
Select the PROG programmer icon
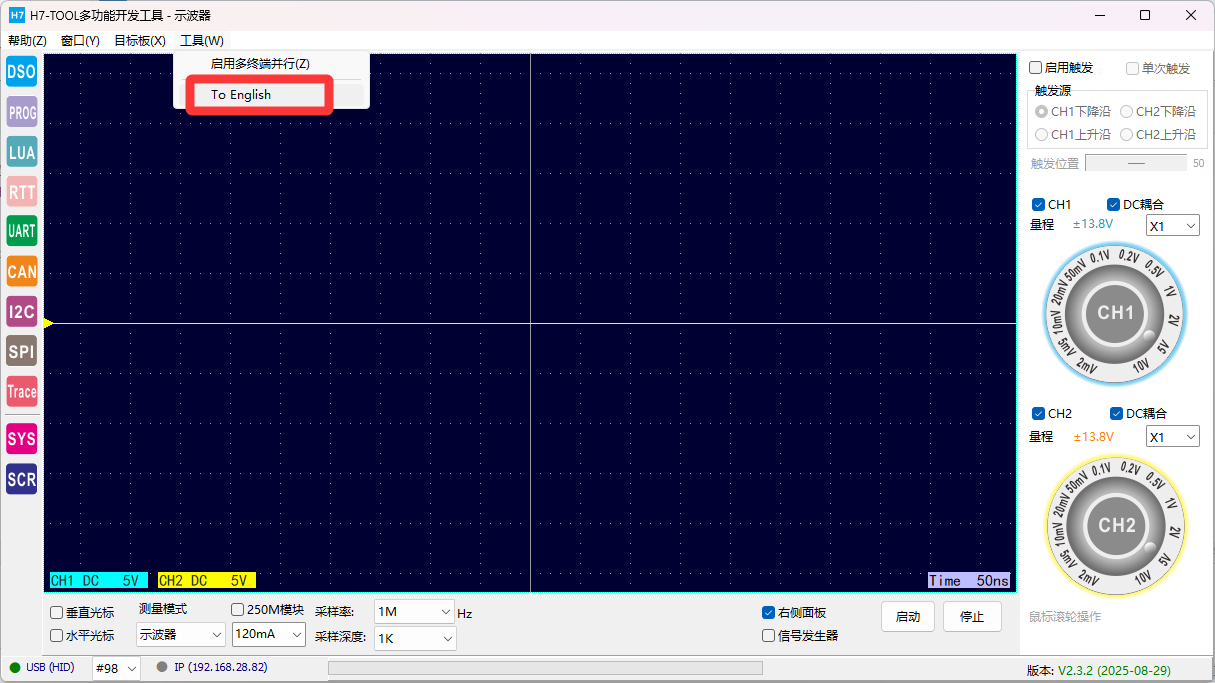[x=21, y=112]
